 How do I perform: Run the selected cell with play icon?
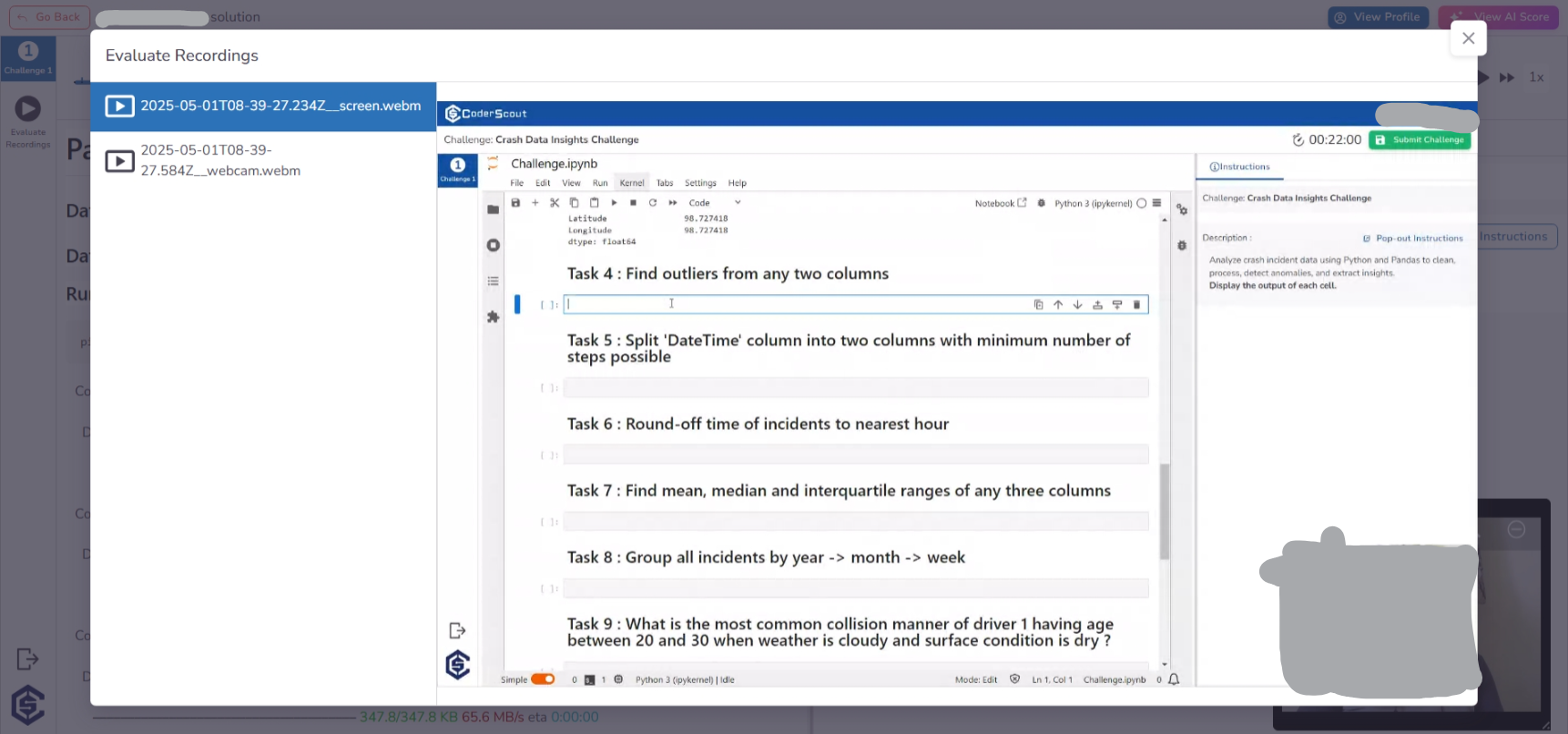(614, 203)
